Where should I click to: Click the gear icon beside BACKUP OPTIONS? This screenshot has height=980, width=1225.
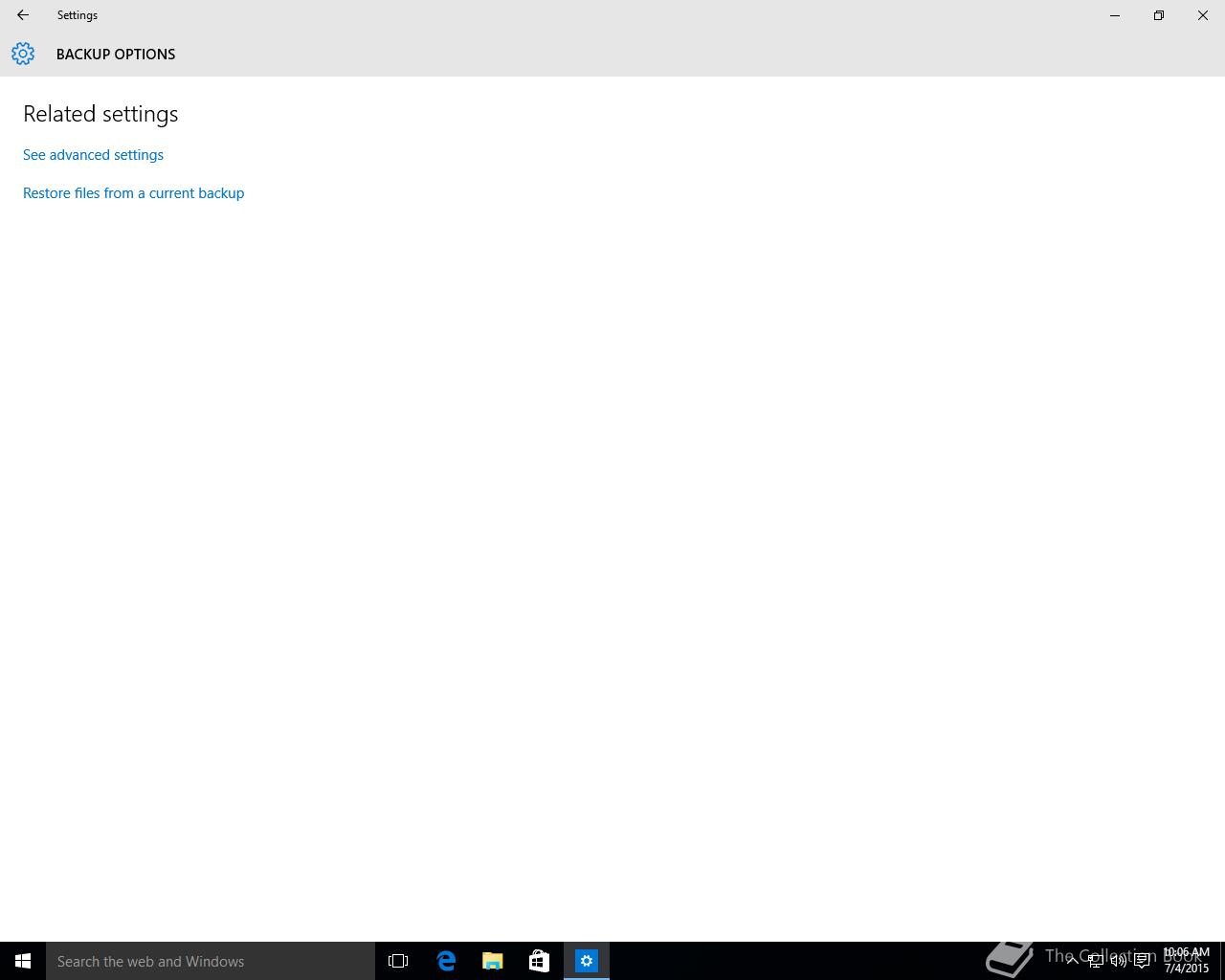click(x=23, y=54)
